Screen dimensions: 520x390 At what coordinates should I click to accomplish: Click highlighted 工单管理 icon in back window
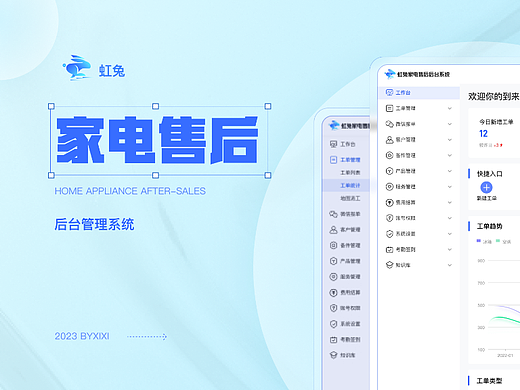coord(333,160)
